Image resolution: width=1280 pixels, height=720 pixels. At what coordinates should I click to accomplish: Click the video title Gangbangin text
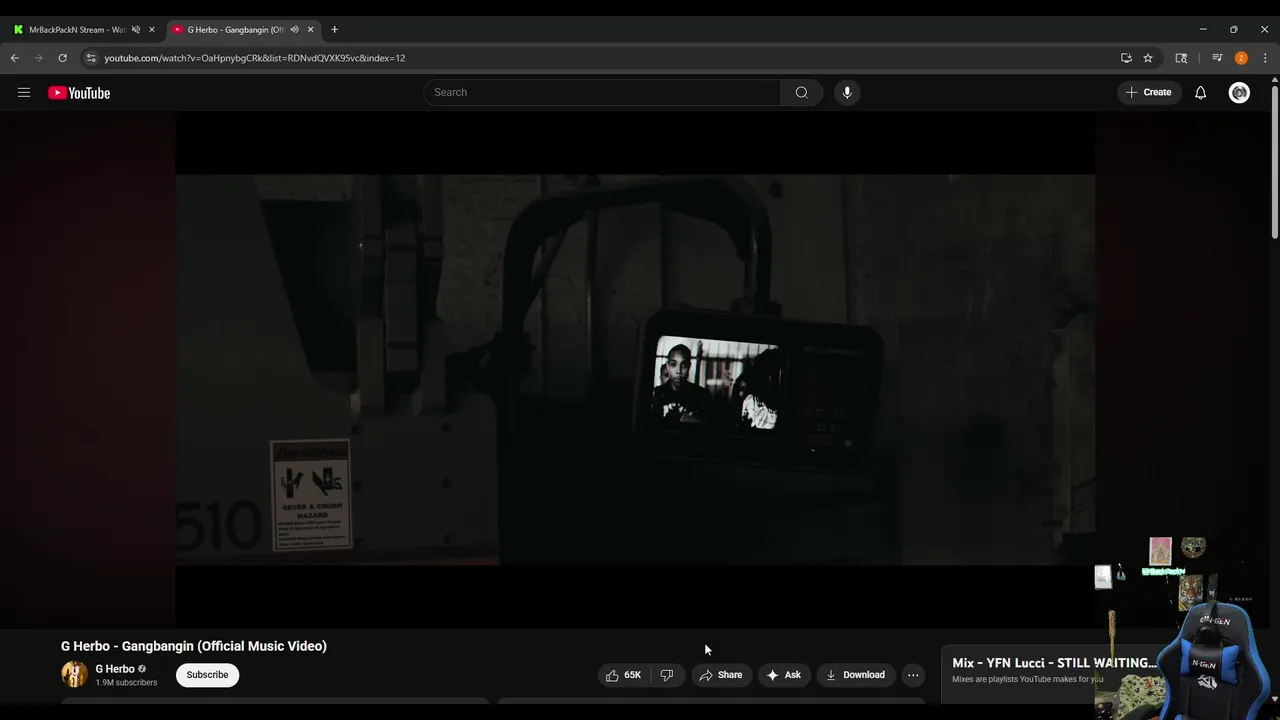click(x=194, y=646)
